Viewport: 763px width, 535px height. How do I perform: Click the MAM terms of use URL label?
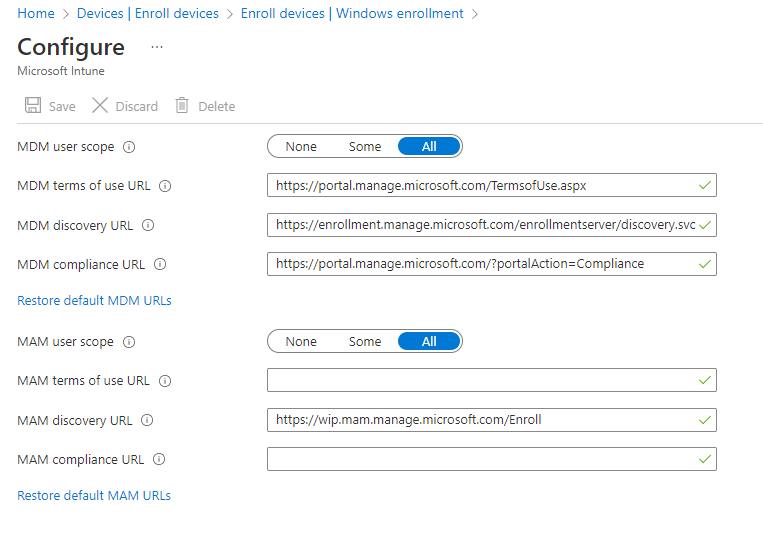click(x=83, y=381)
